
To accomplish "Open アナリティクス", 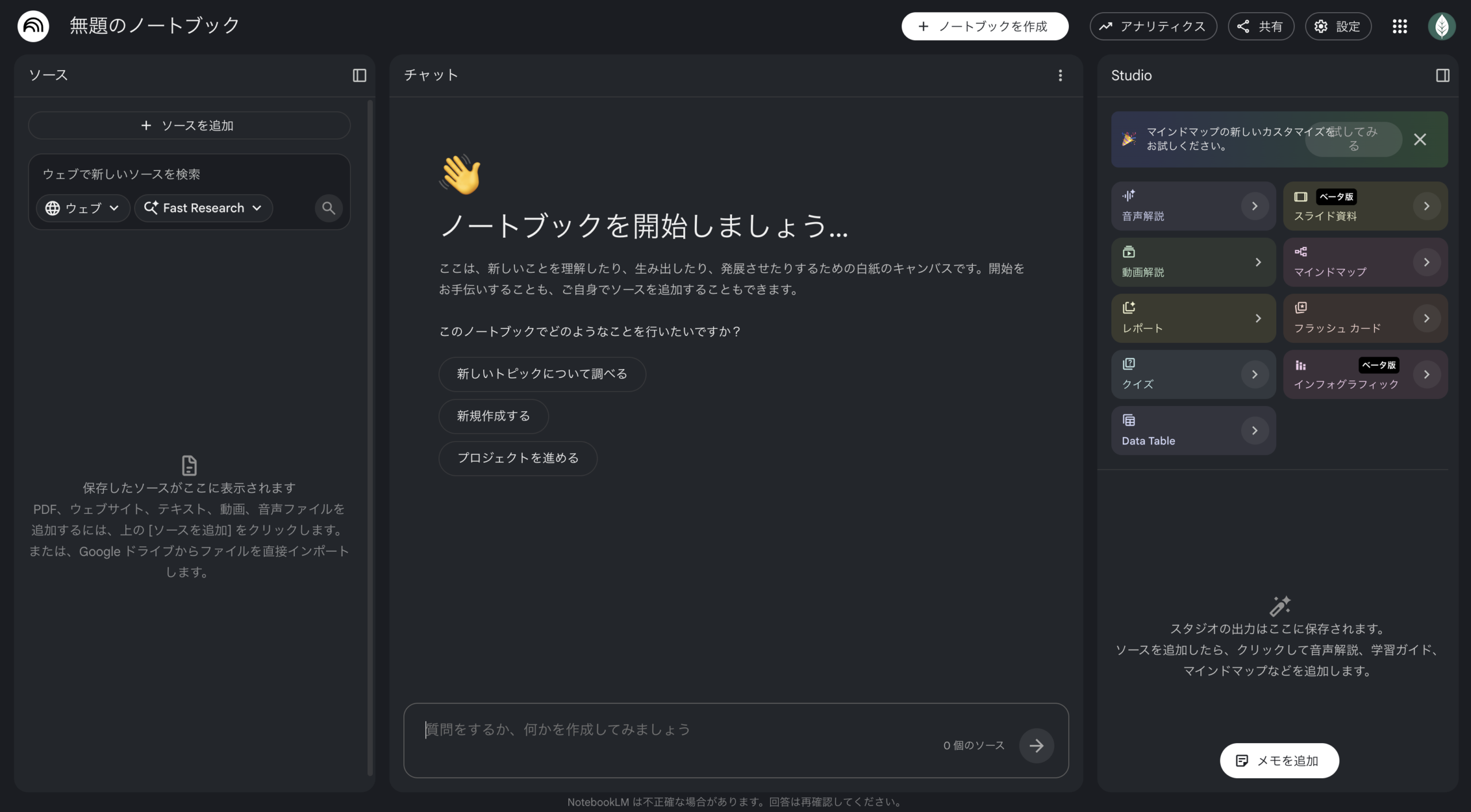I will [x=1153, y=26].
